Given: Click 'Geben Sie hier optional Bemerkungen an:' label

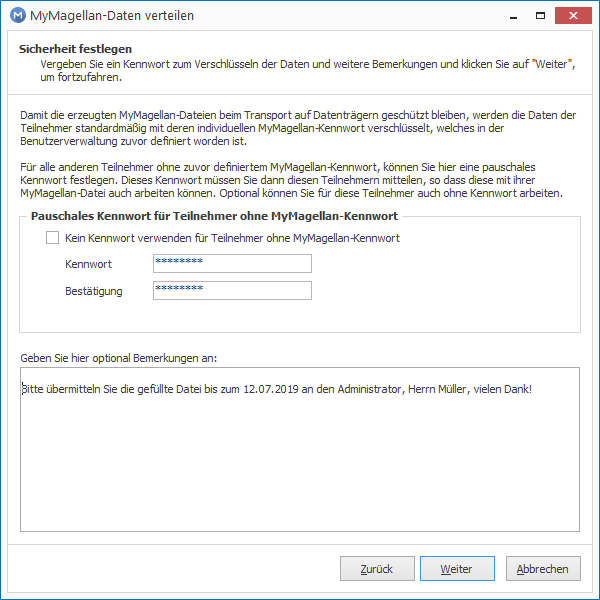Looking at the screenshot, I should point(119,358).
